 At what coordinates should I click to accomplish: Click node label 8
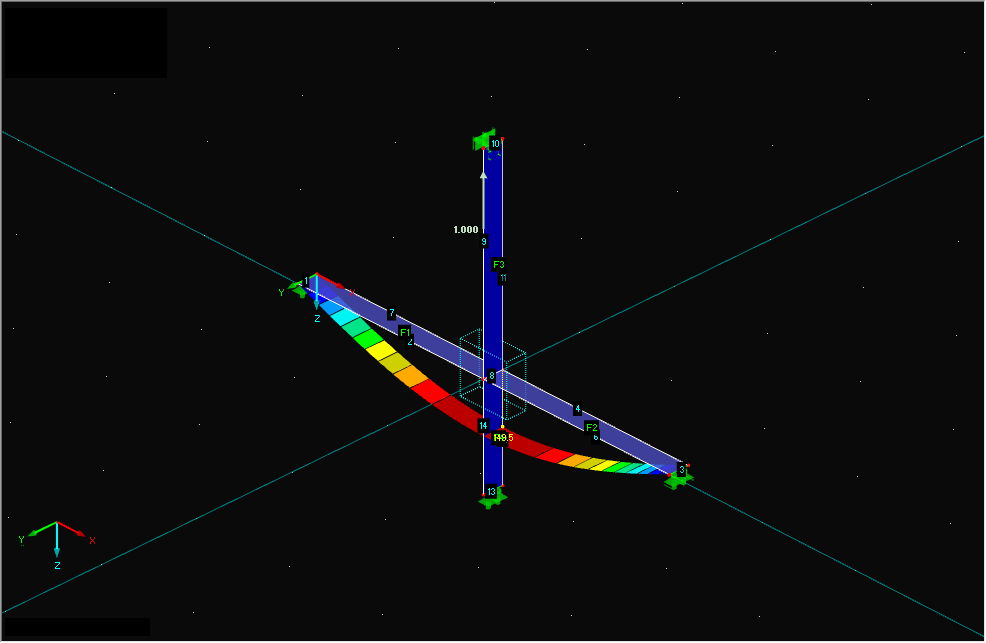pyautogui.click(x=492, y=376)
